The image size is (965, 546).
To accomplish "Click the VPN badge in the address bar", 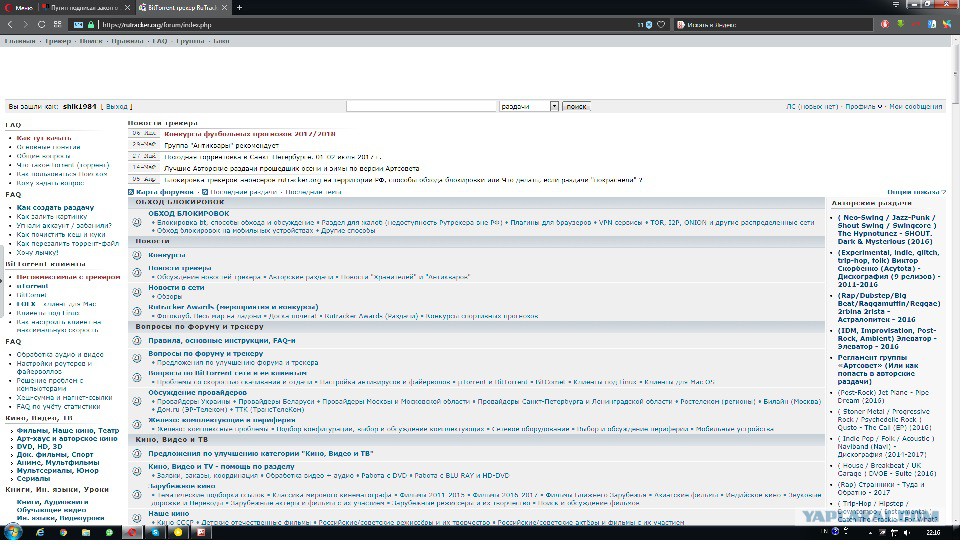I will pyautogui.click(x=79, y=25).
